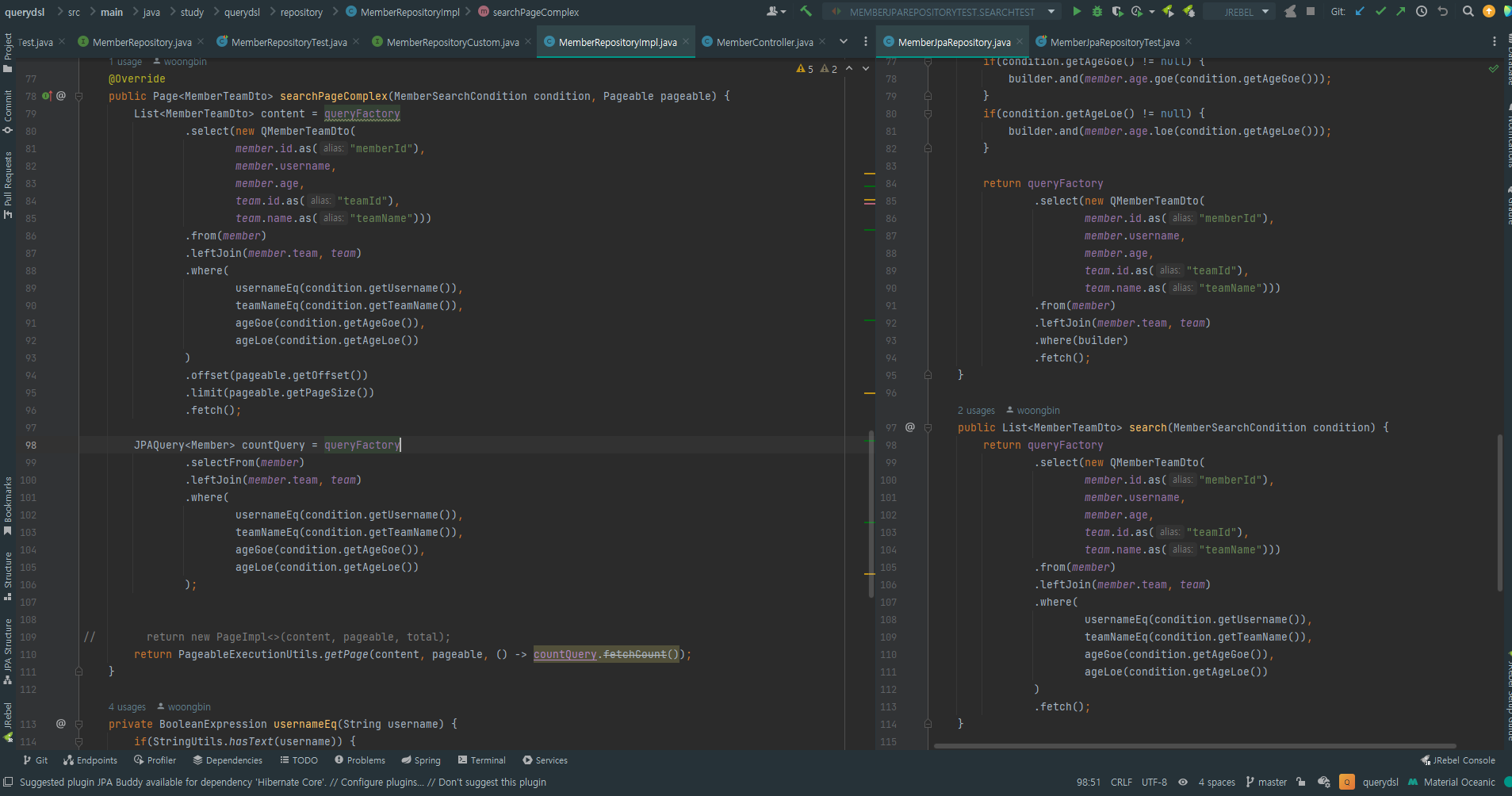Start a debug session with the bug icon

click(x=1097, y=13)
